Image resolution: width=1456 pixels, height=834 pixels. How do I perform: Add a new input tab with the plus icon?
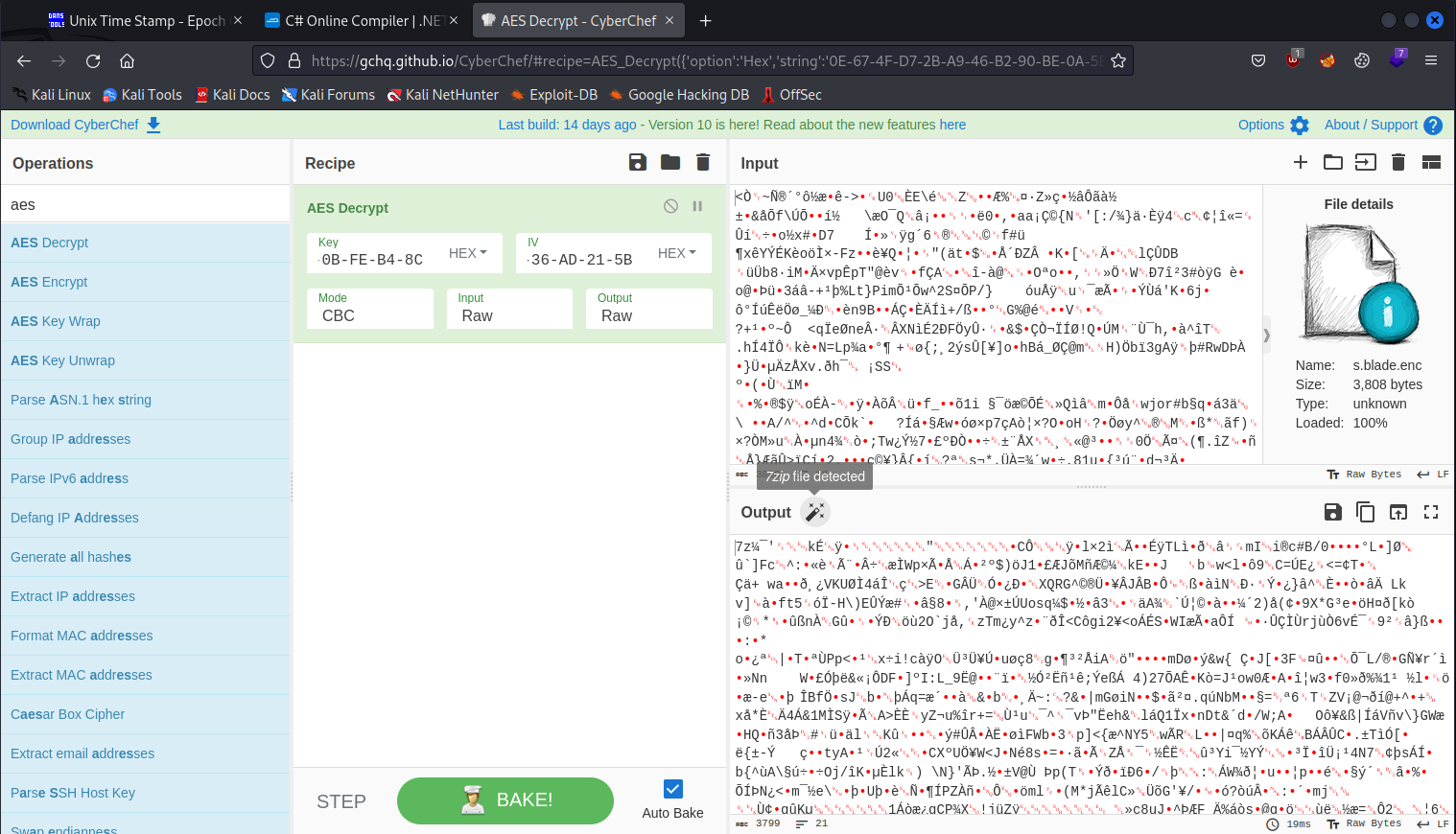point(1301,162)
